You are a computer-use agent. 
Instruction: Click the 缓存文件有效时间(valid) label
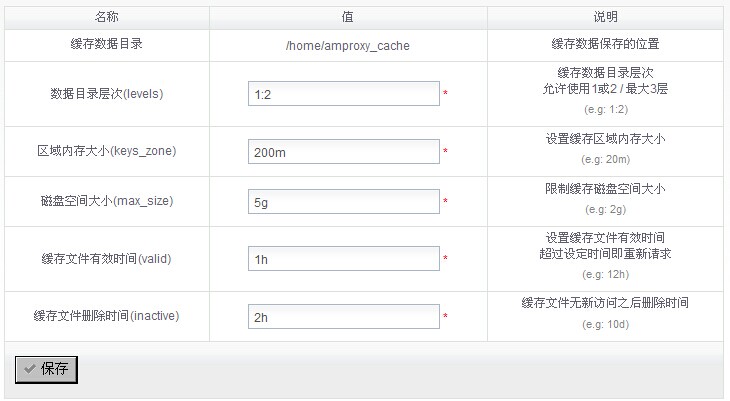[106, 259]
